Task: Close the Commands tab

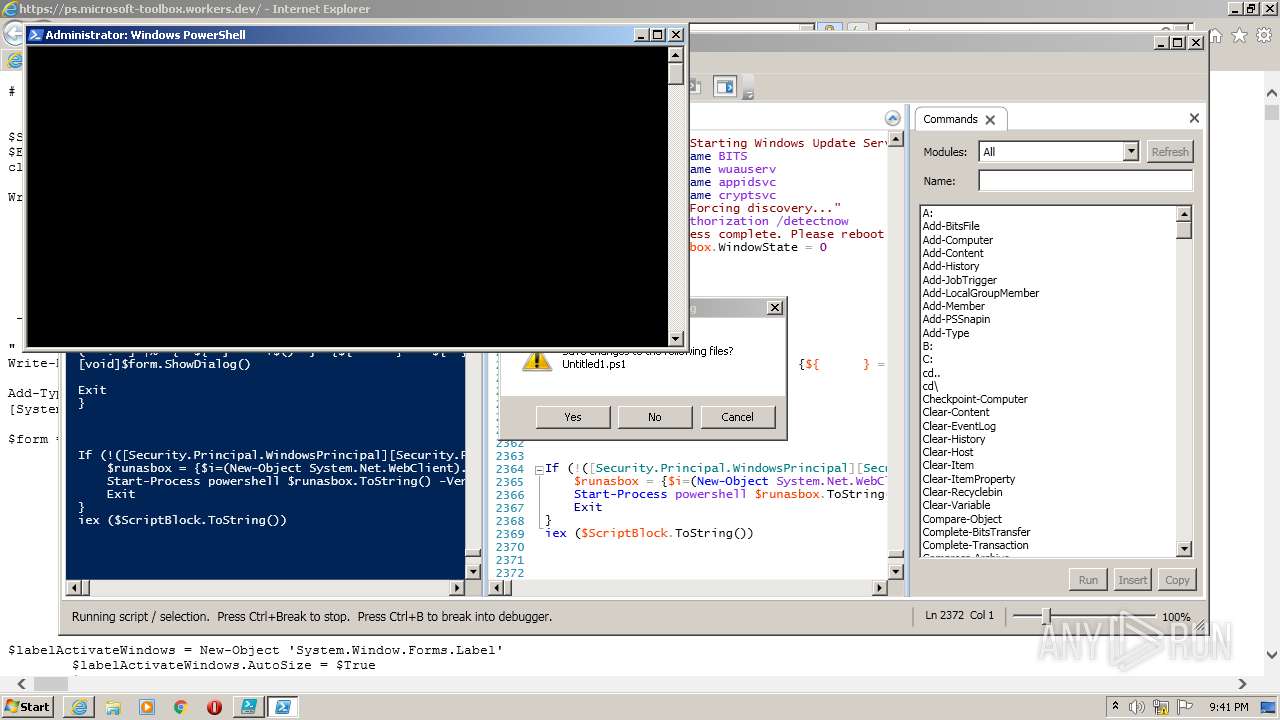Action: pyautogui.click(x=990, y=119)
